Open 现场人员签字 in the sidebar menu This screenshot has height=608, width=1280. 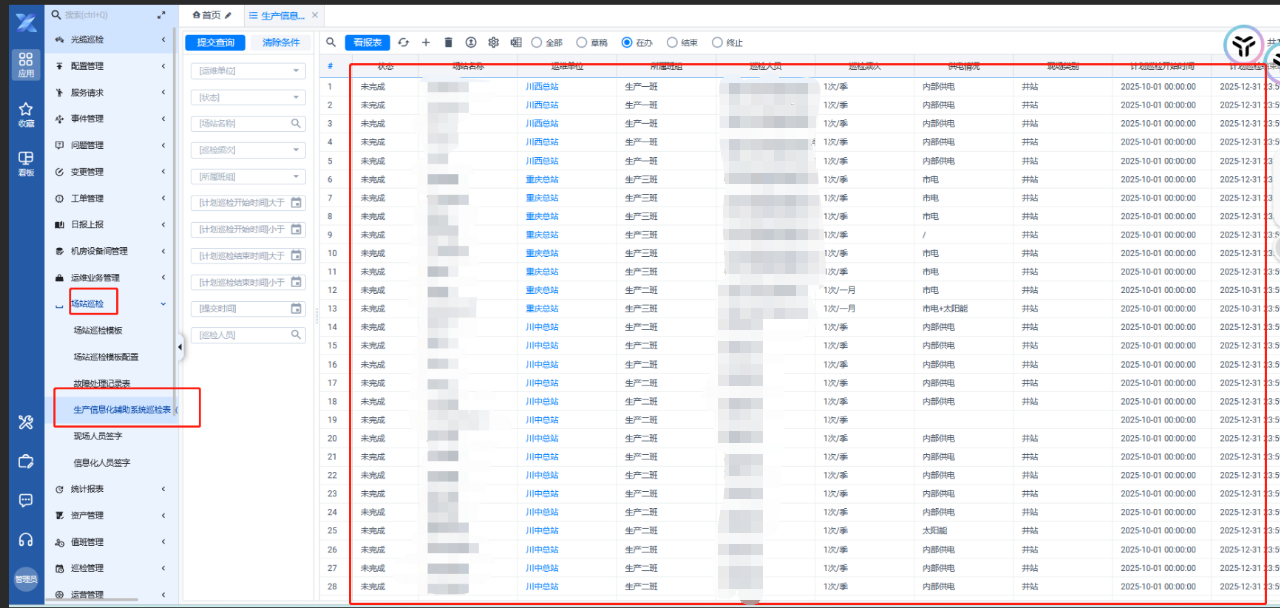pos(97,436)
